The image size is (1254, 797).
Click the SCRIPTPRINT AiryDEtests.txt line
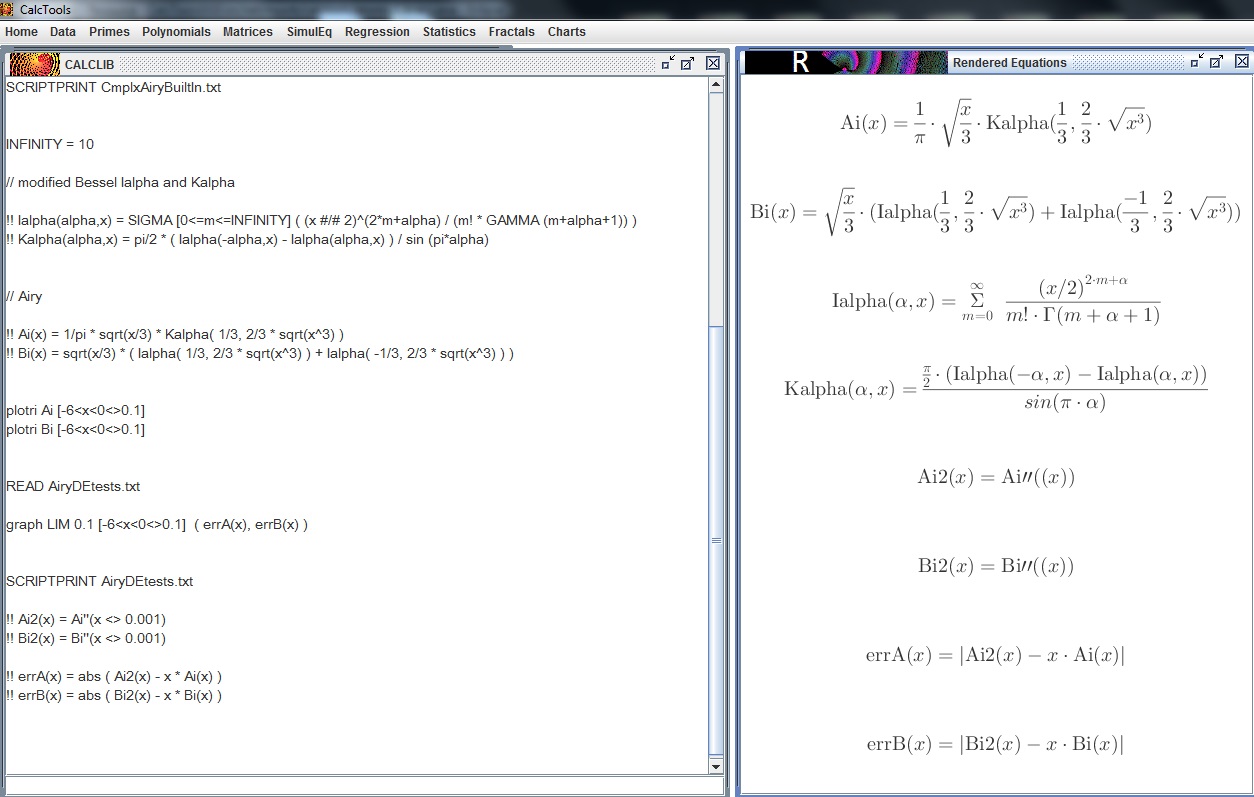(99, 581)
